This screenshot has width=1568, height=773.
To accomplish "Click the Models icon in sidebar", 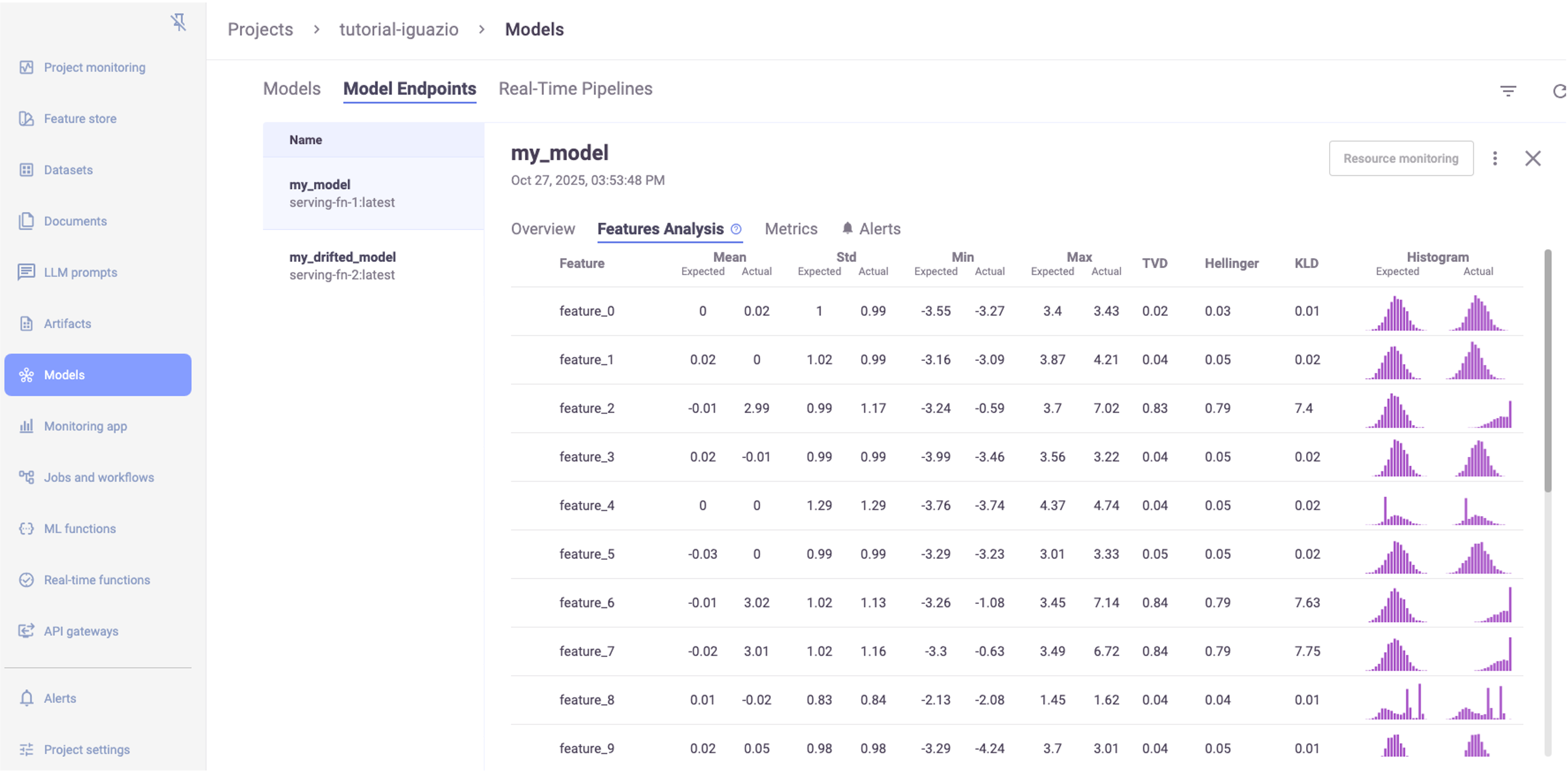I will (x=26, y=375).
